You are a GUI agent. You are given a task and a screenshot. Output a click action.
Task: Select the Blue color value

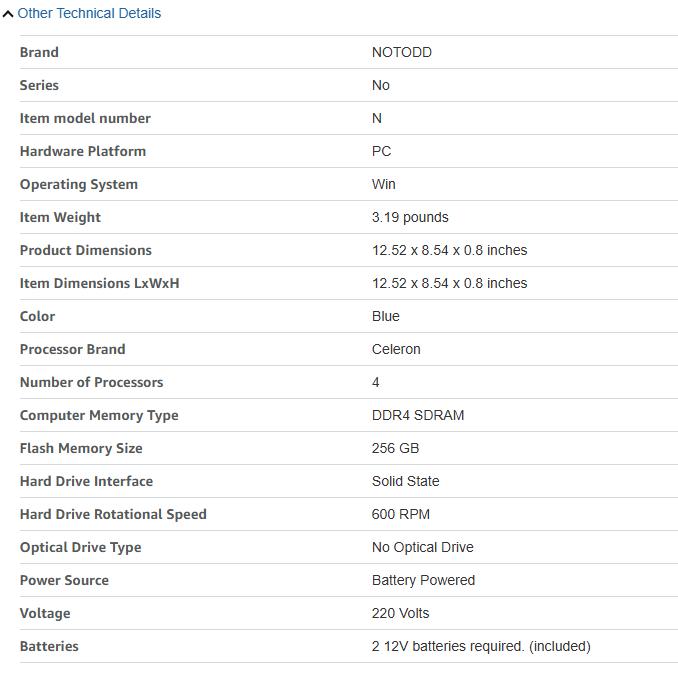[x=385, y=316]
